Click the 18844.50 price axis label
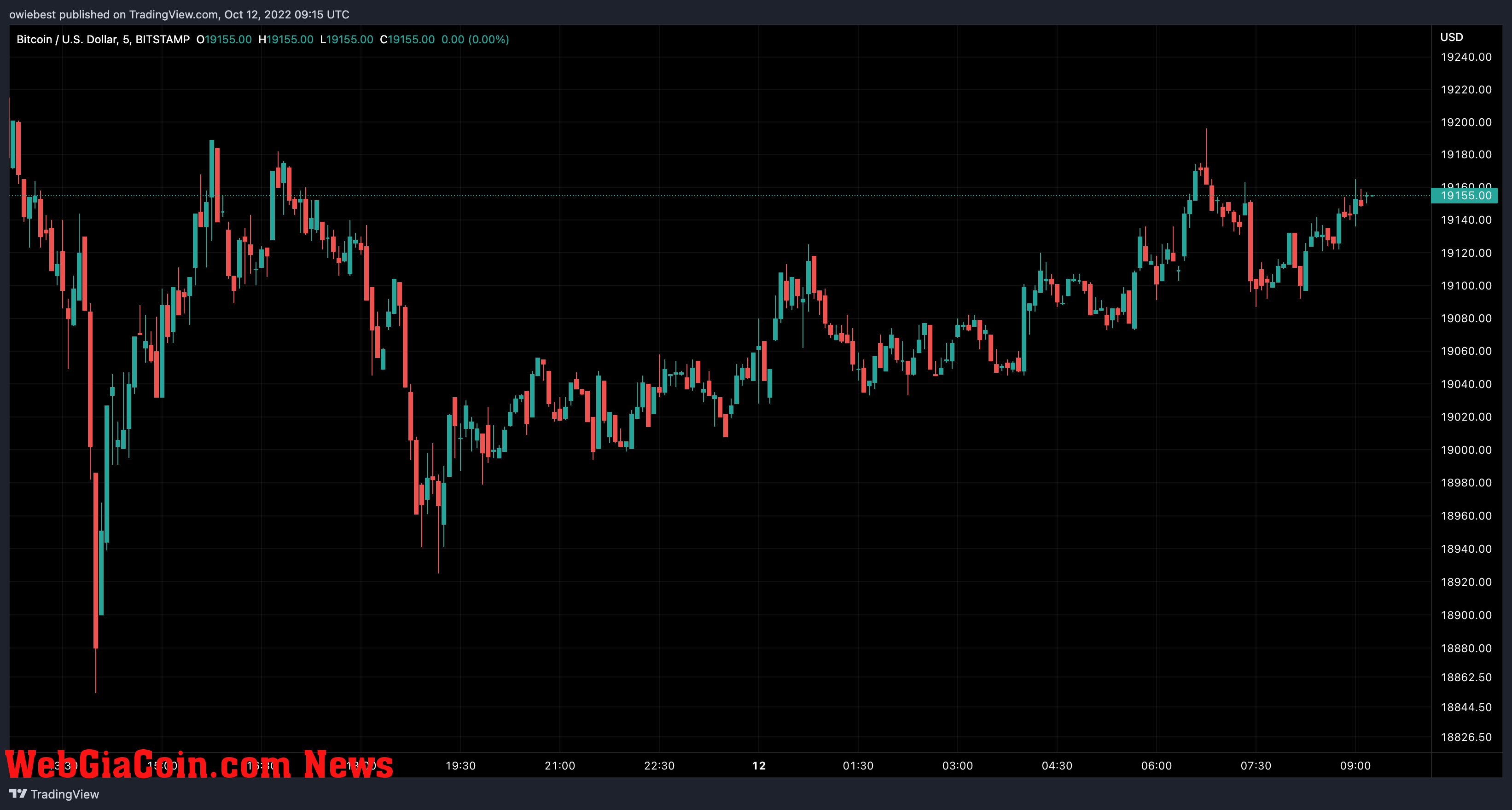This screenshot has height=810, width=1512. (1465, 707)
